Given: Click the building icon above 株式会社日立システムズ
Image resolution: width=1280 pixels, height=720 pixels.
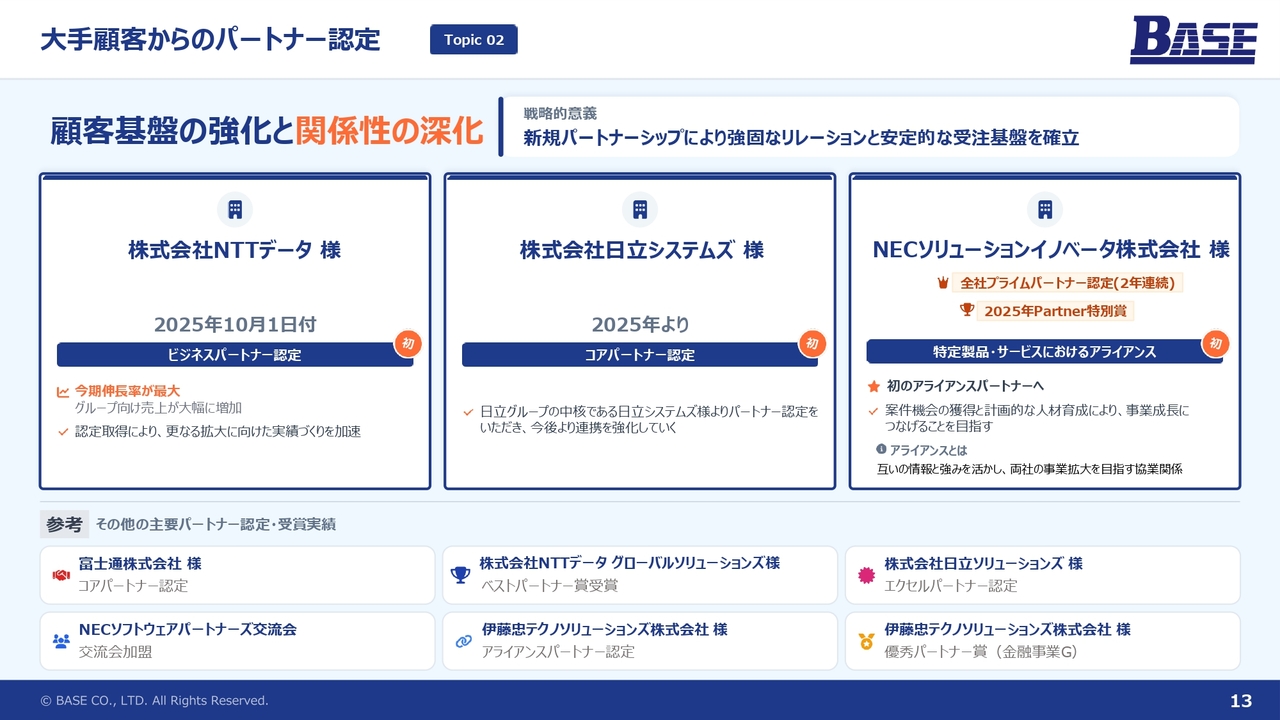Looking at the screenshot, I should [640, 209].
